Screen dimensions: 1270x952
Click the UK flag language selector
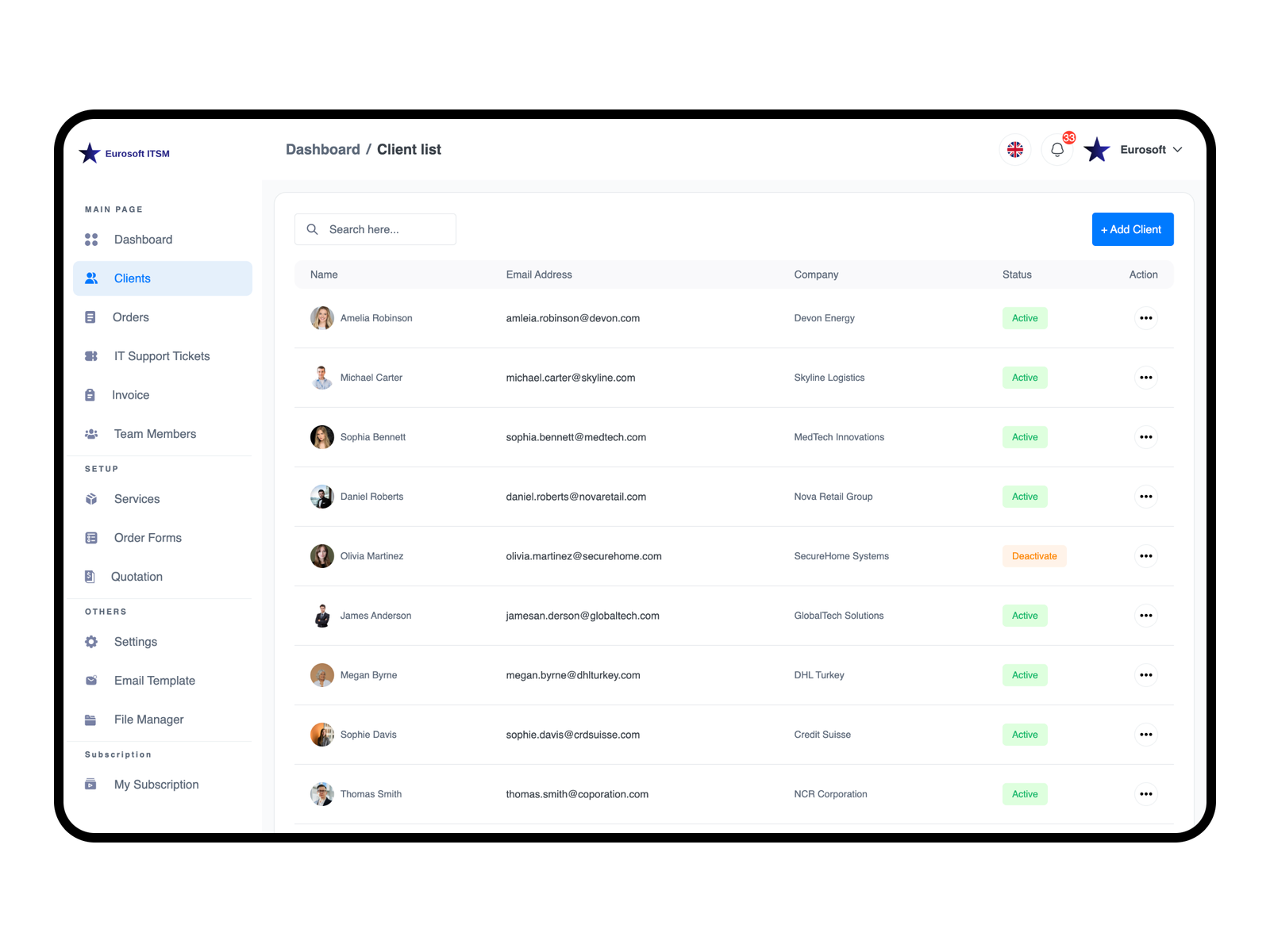1014,149
